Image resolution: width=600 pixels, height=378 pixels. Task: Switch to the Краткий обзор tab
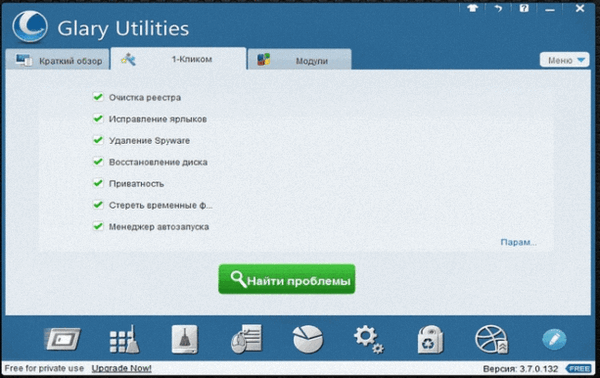(58, 60)
